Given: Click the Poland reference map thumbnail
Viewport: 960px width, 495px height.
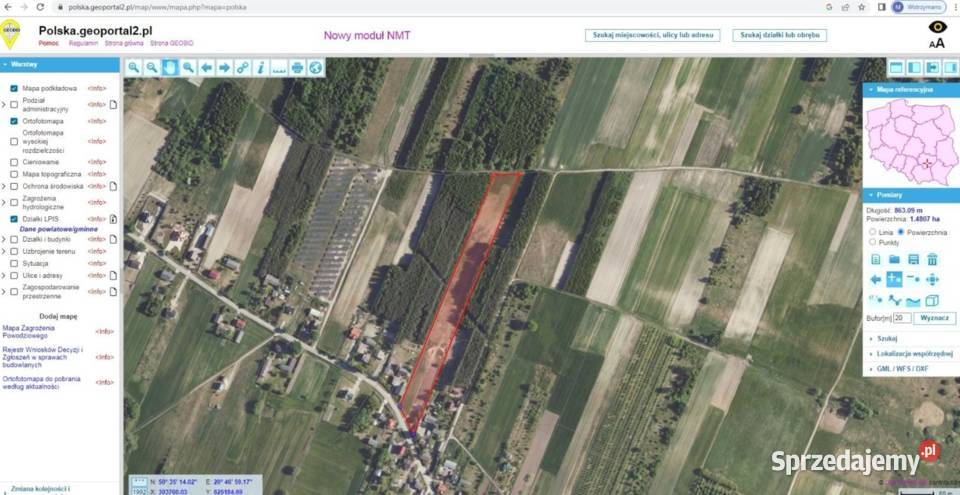Looking at the screenshot, I should [911, 142].
